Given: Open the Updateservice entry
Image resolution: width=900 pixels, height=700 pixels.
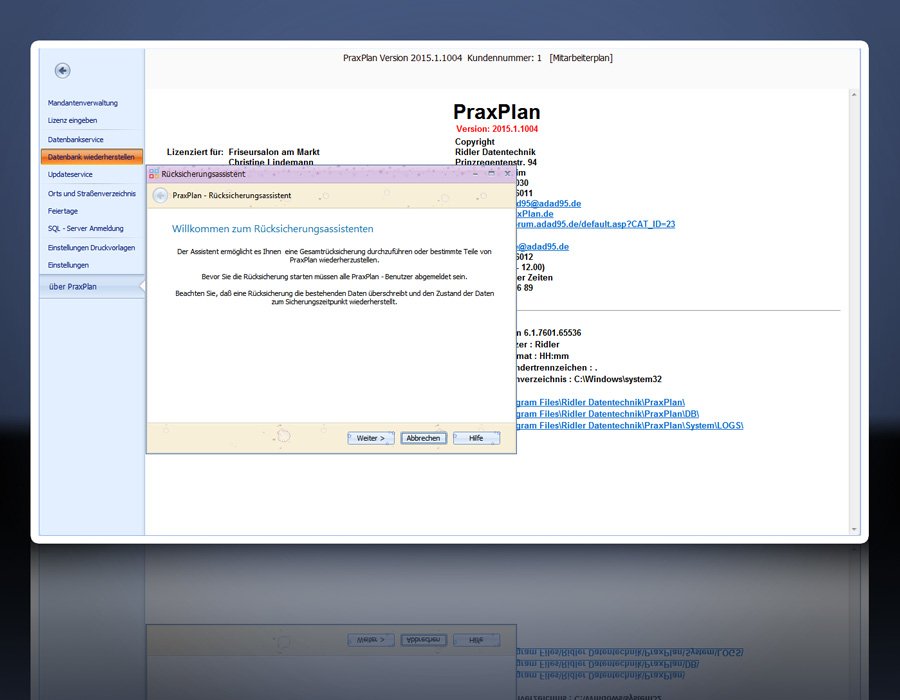Looking at the screenshot, I should coord(70,174).
